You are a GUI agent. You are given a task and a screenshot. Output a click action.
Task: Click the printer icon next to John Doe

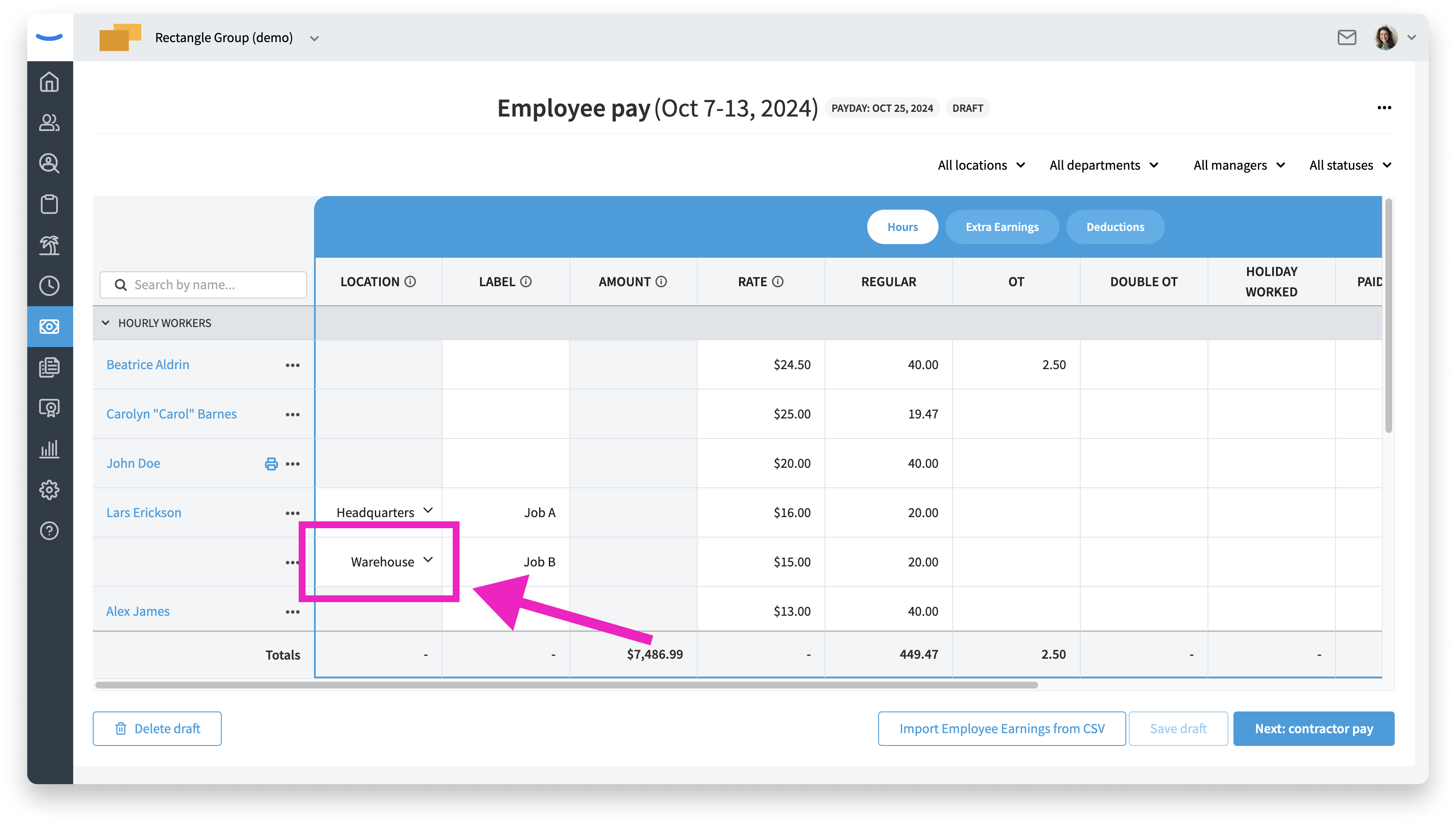pos(271,464)
